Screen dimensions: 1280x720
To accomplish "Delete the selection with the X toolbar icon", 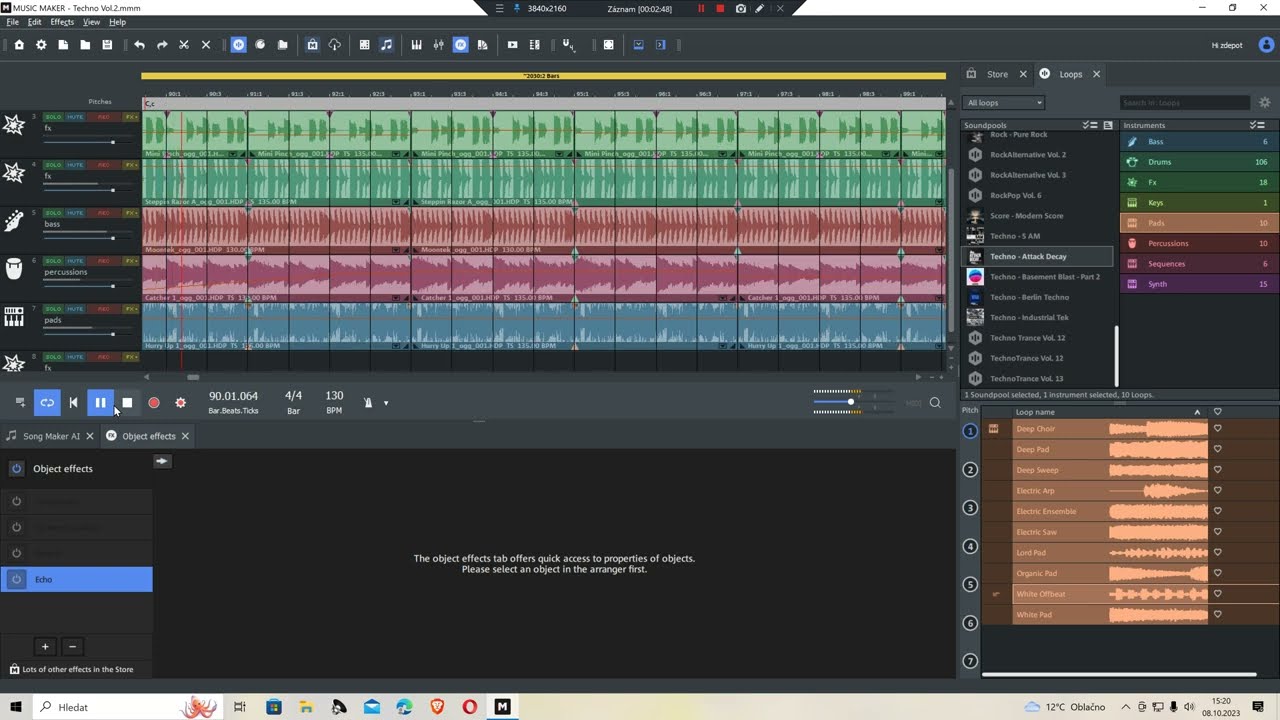I will (206, 45).
